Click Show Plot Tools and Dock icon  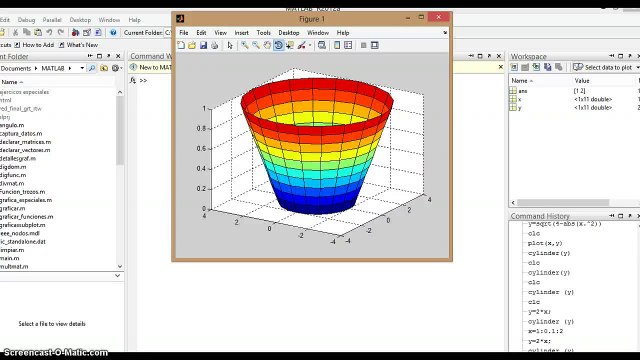(375, 45)
